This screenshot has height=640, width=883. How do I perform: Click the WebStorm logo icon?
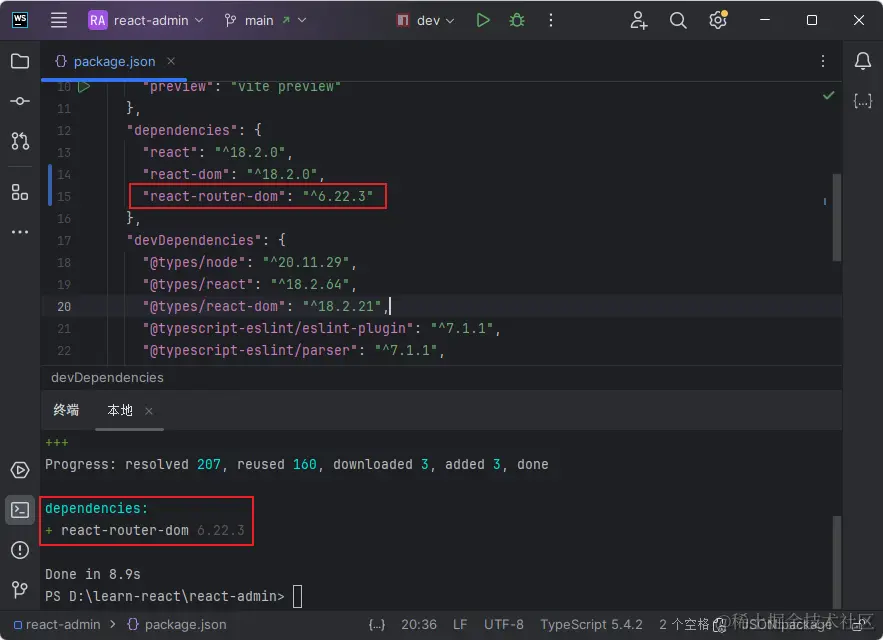pyautogui.click(x=20, y=20)
